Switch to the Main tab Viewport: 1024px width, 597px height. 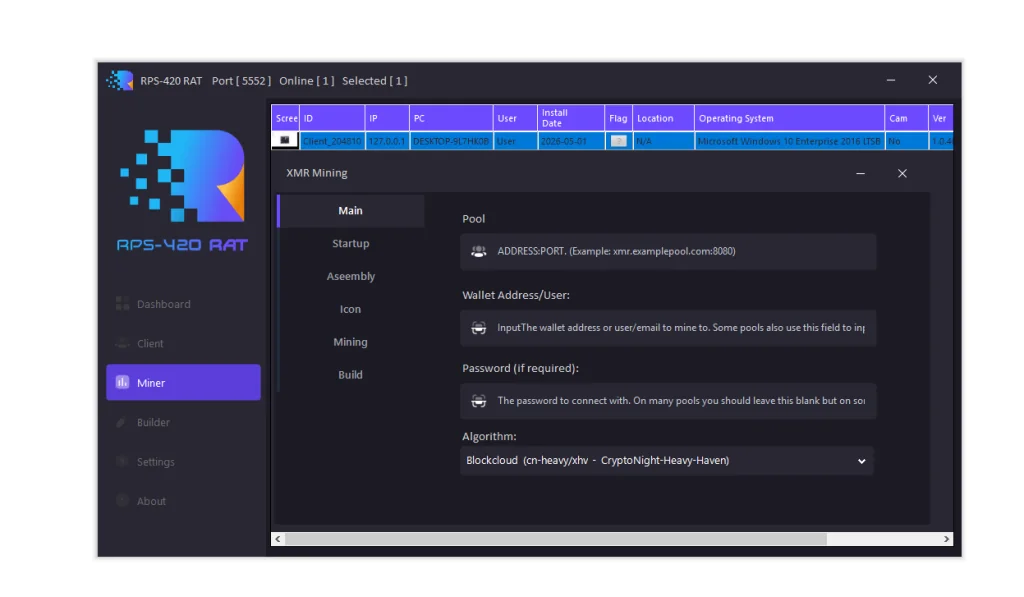tap(351, 210)
